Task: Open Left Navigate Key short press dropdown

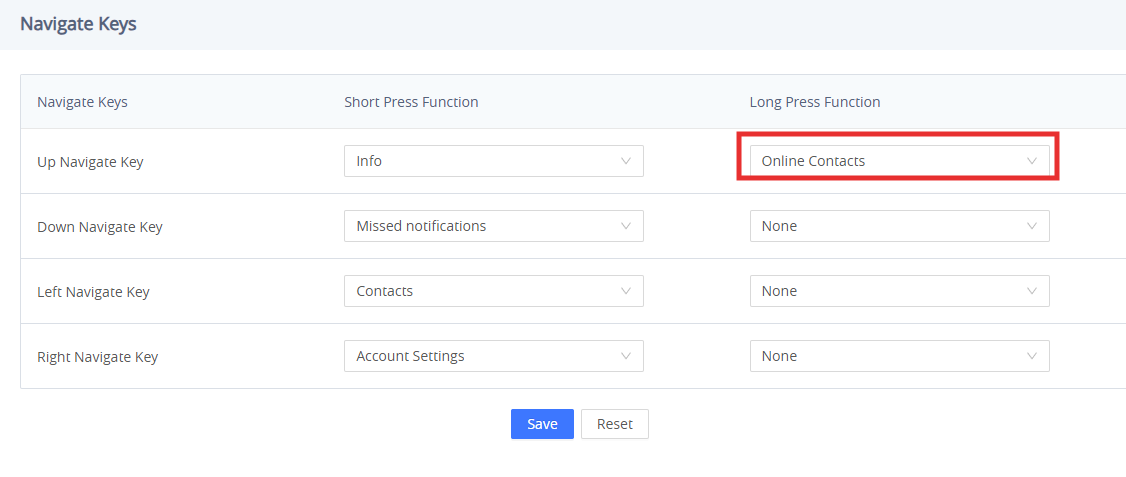Action: 493,291
